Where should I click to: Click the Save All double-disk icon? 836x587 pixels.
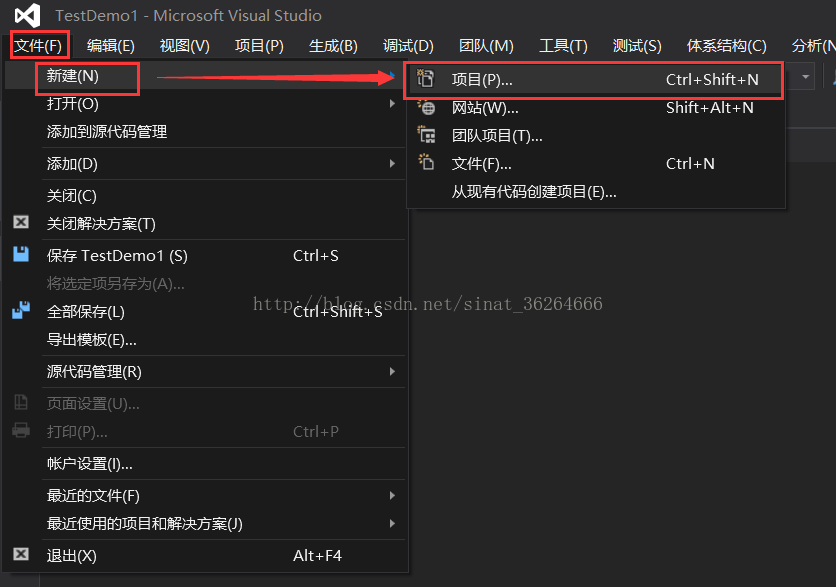[x=21, y=310]
